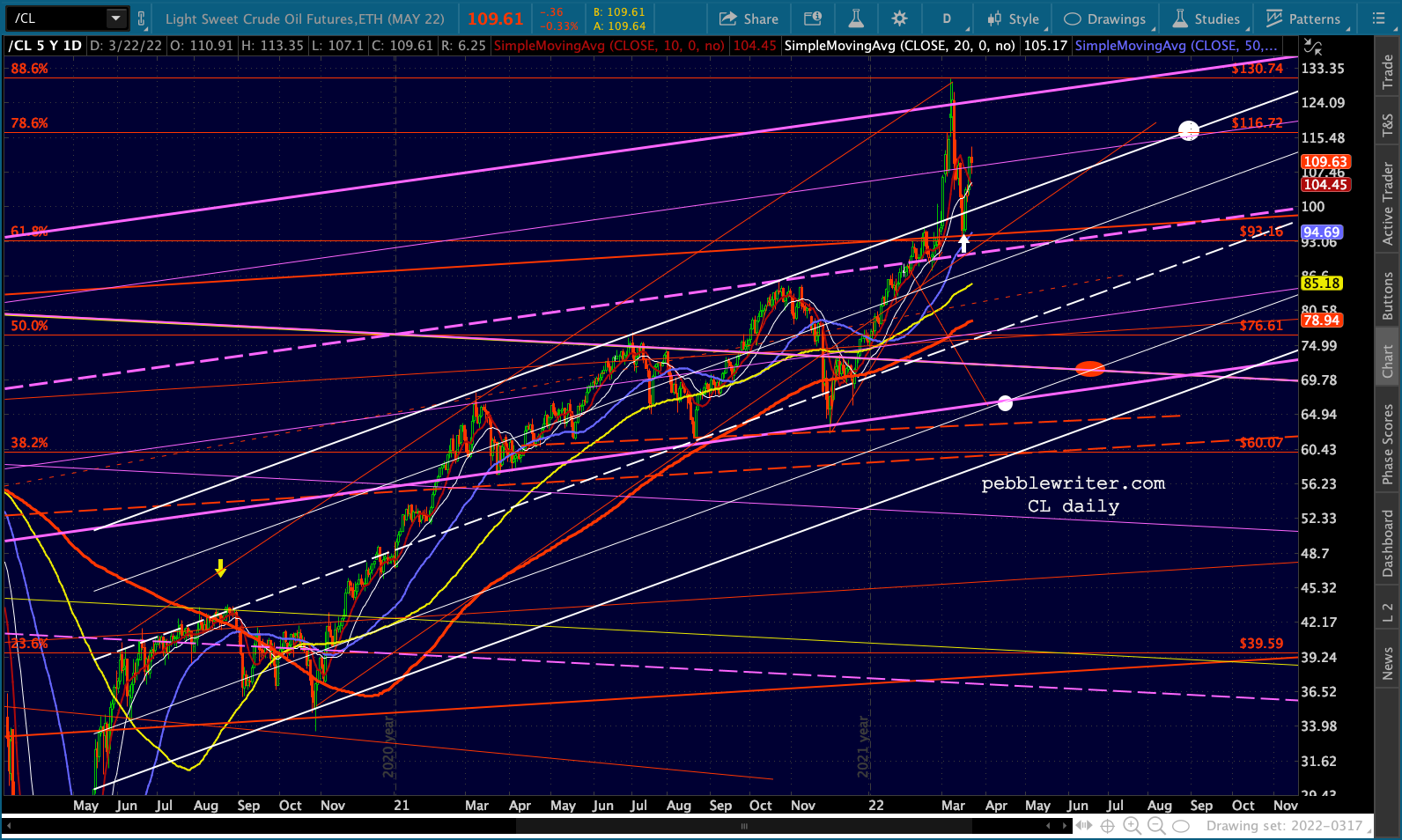Click the Light Sweet Crude Oil Futures description
The width and height of the screenshot is (1402, 840).
(x=305, y=18)
